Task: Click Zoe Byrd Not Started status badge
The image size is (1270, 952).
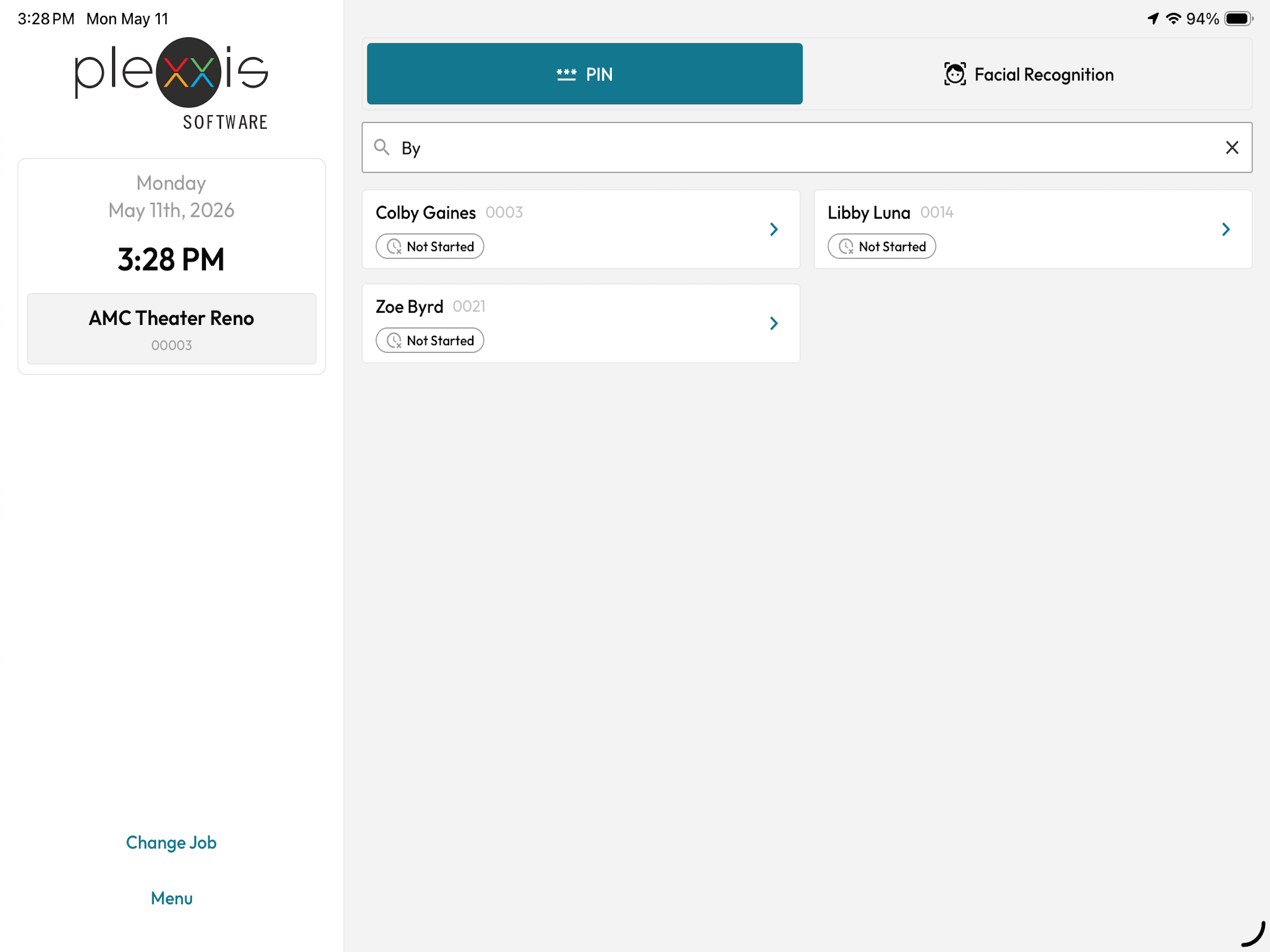Action: click(430, 341)
